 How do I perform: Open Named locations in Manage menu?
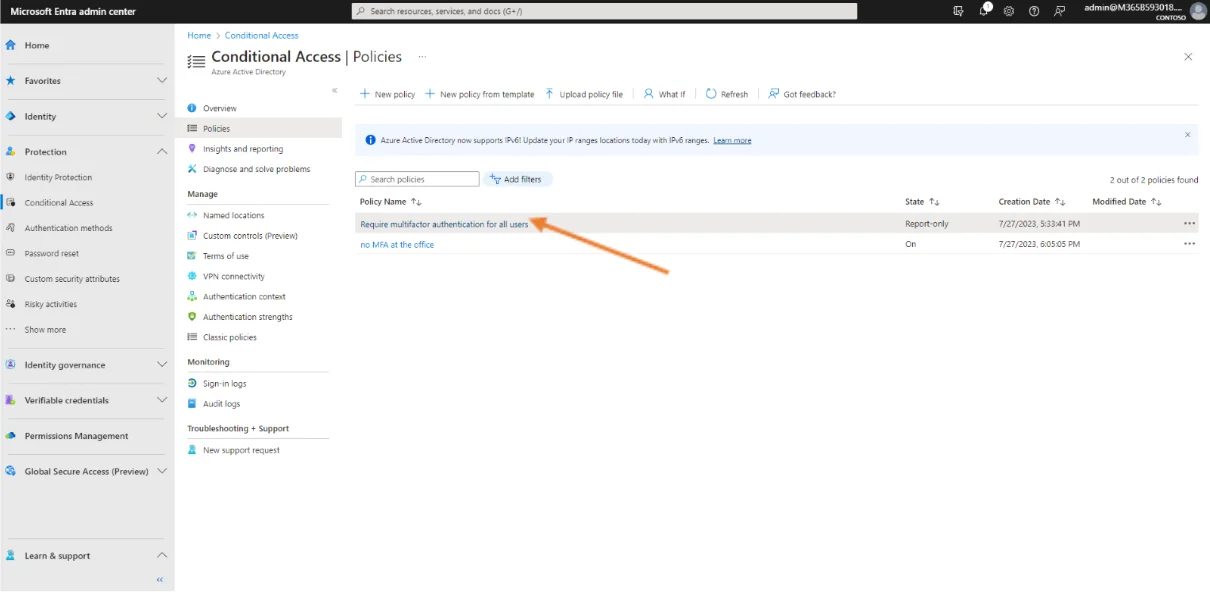click(233, 215)
